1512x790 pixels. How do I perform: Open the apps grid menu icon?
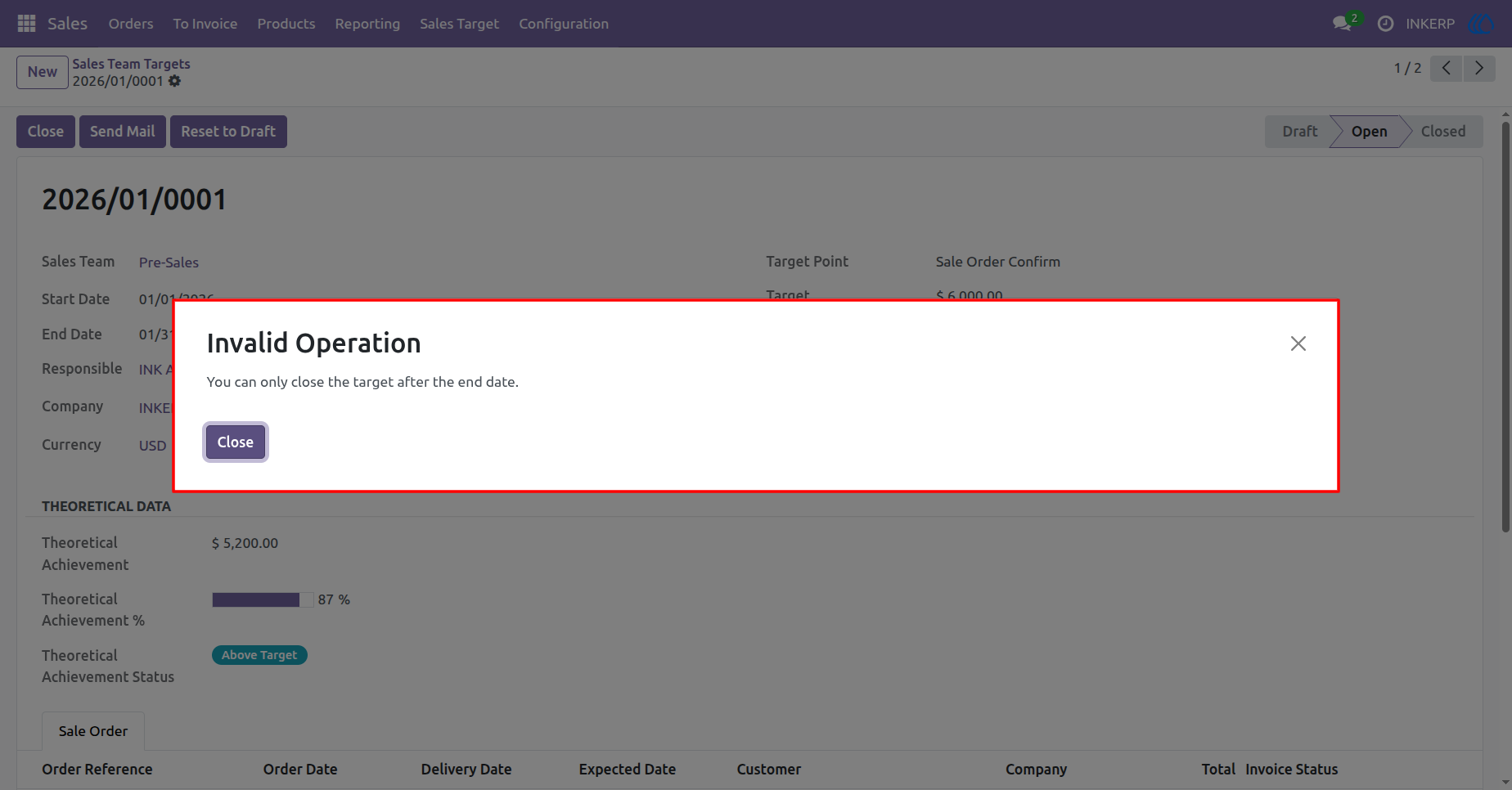(x=26, y=24)
